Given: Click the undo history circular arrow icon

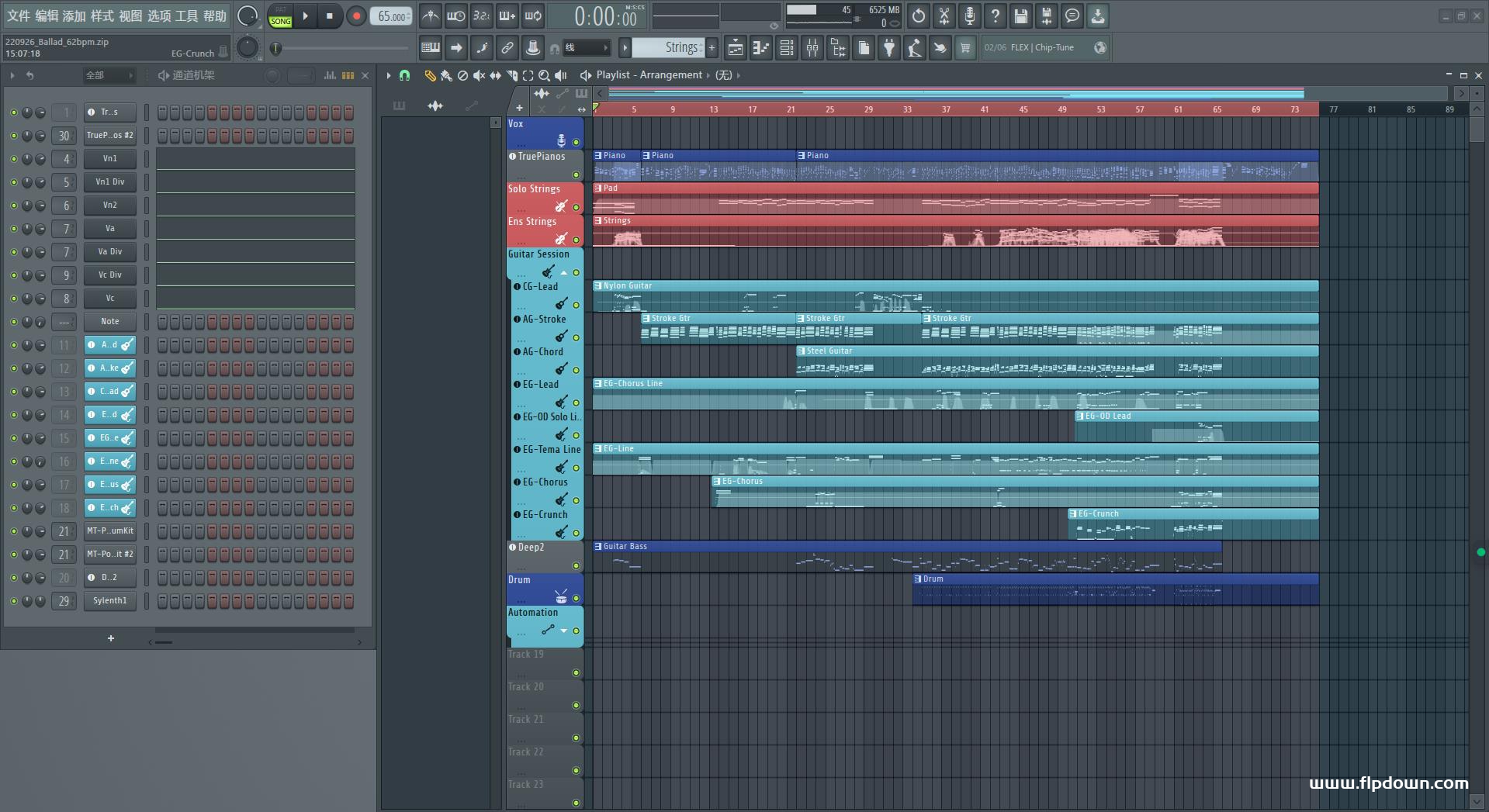Looking at the screenshot, I should (x=919, y=16).
